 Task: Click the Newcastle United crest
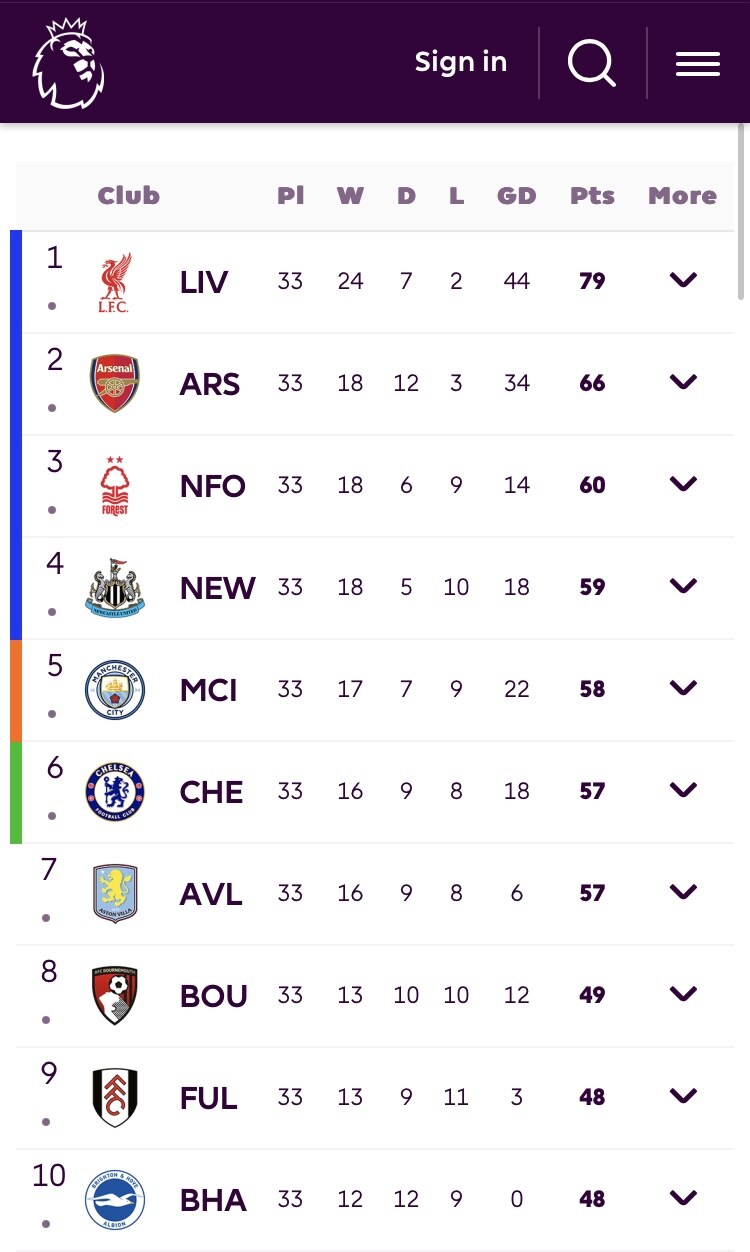[x=115, y=588]
